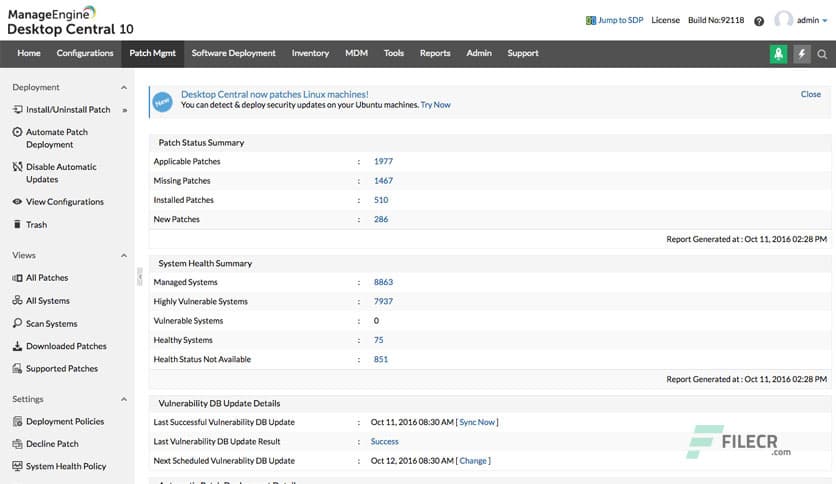This screenshot has width=836, height=484.
Task: Collapse the Settings sidebar section
Action: click(x=124, y=399)
